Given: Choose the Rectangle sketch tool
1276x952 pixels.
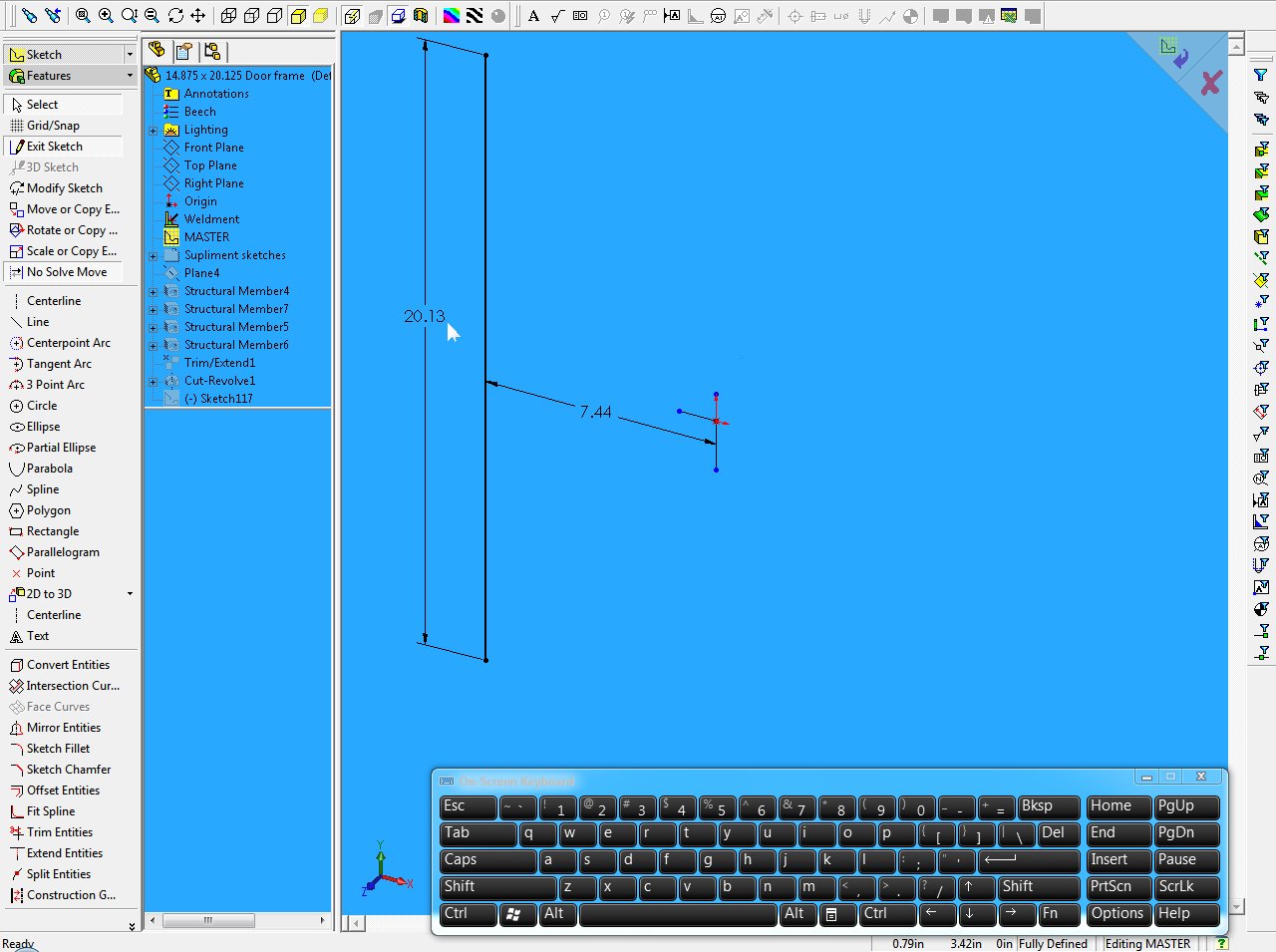Looking at the screenshot, I should pos(52,531).
